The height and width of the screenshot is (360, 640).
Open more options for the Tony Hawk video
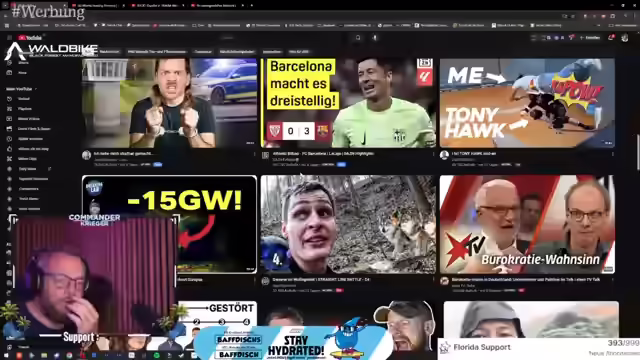612,154
